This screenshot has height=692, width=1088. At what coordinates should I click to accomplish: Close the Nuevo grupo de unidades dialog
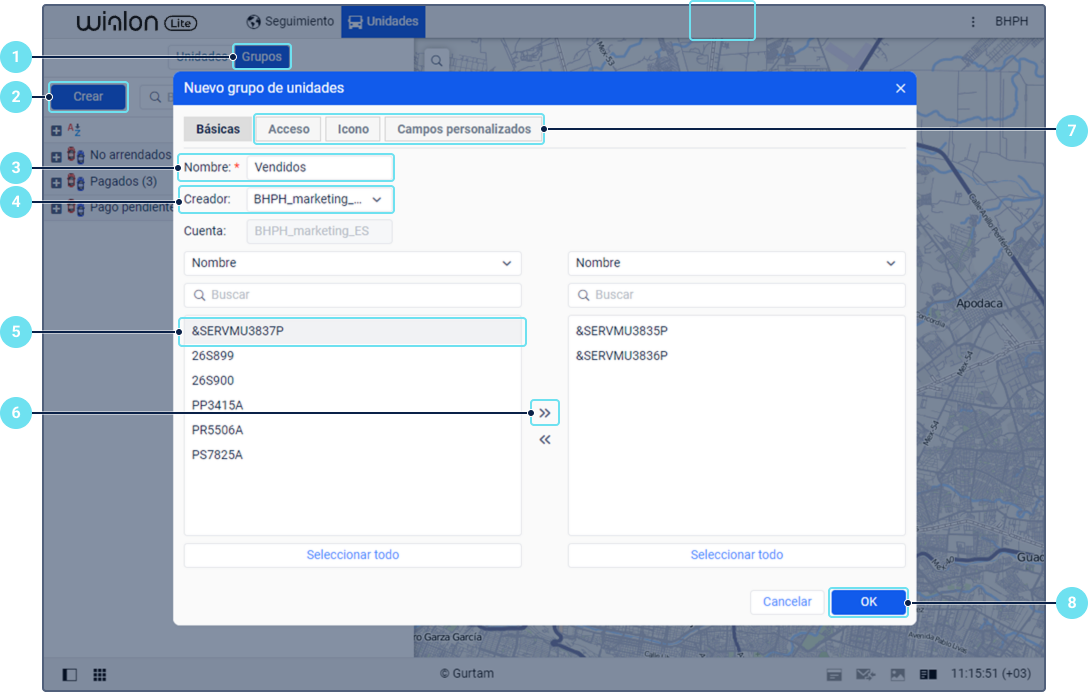tap(901, 88)
